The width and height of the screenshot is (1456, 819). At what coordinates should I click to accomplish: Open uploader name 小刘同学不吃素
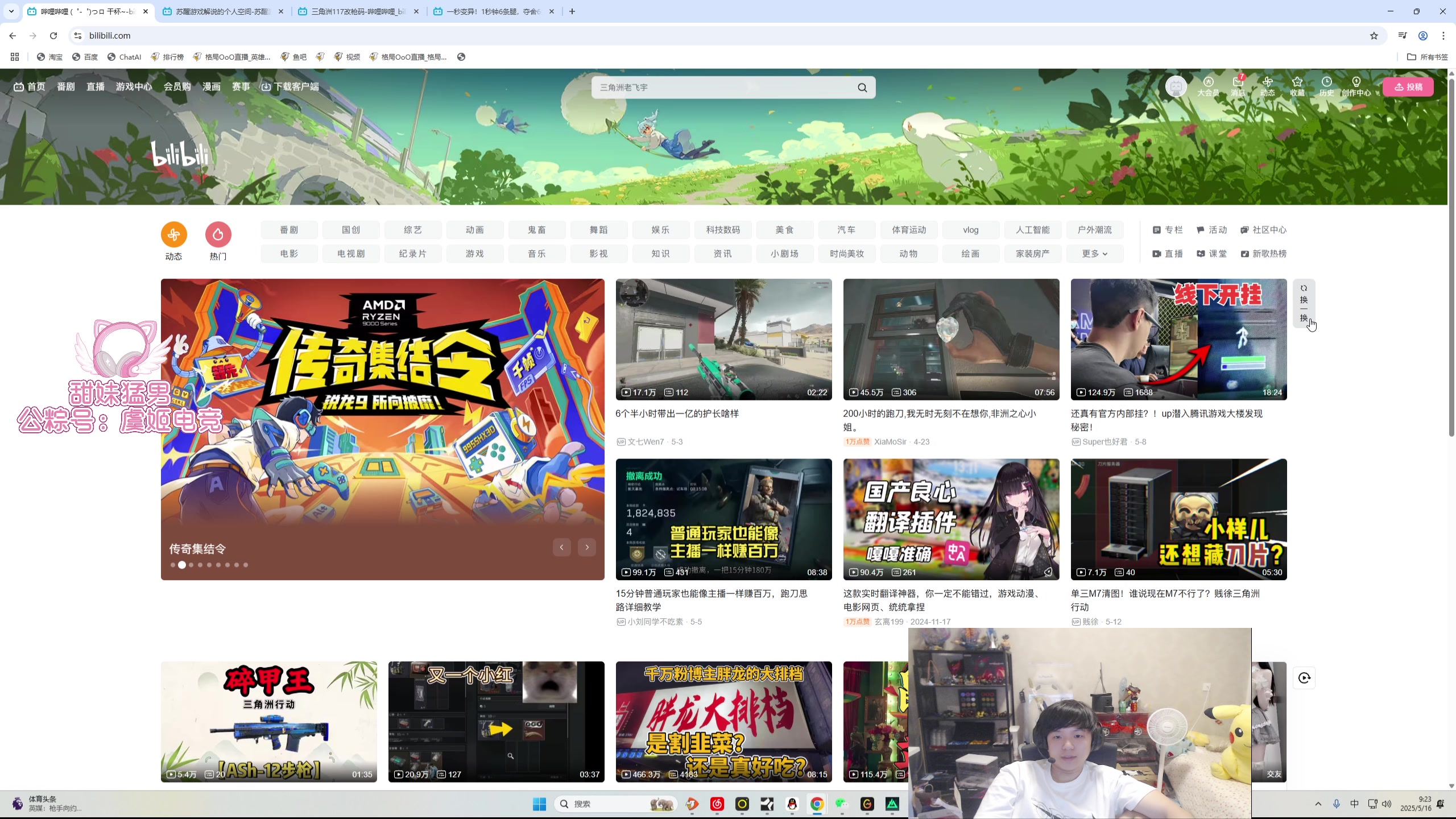click(x=655, y=622)
